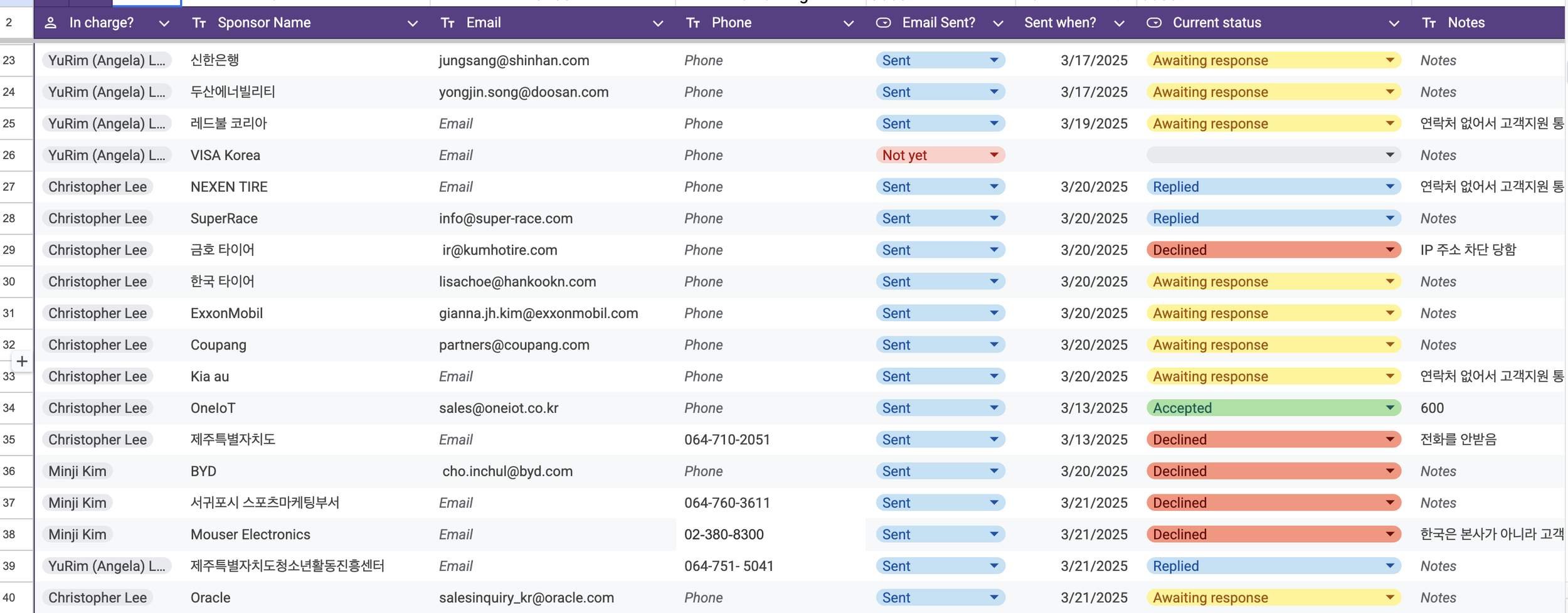Image resolution: width=1568 pixels, height=613 pixels.
Task: Click the text-type icon beside Notes header
Action: coord(1429,23)
